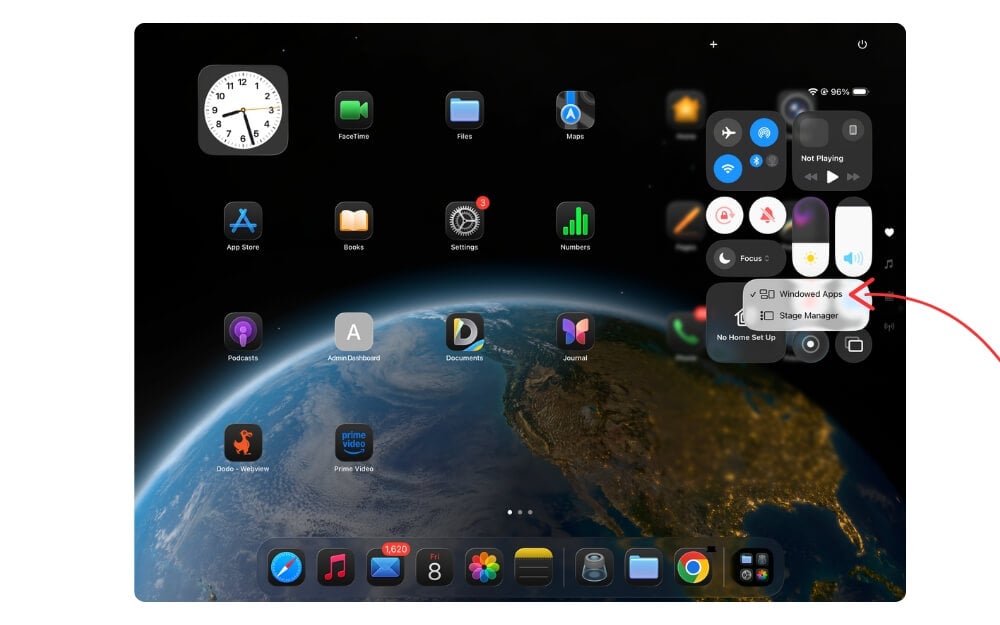Open the Admin Dashboard app
This screenshot has height=625, width=1000.
click(x=353, y=332)
